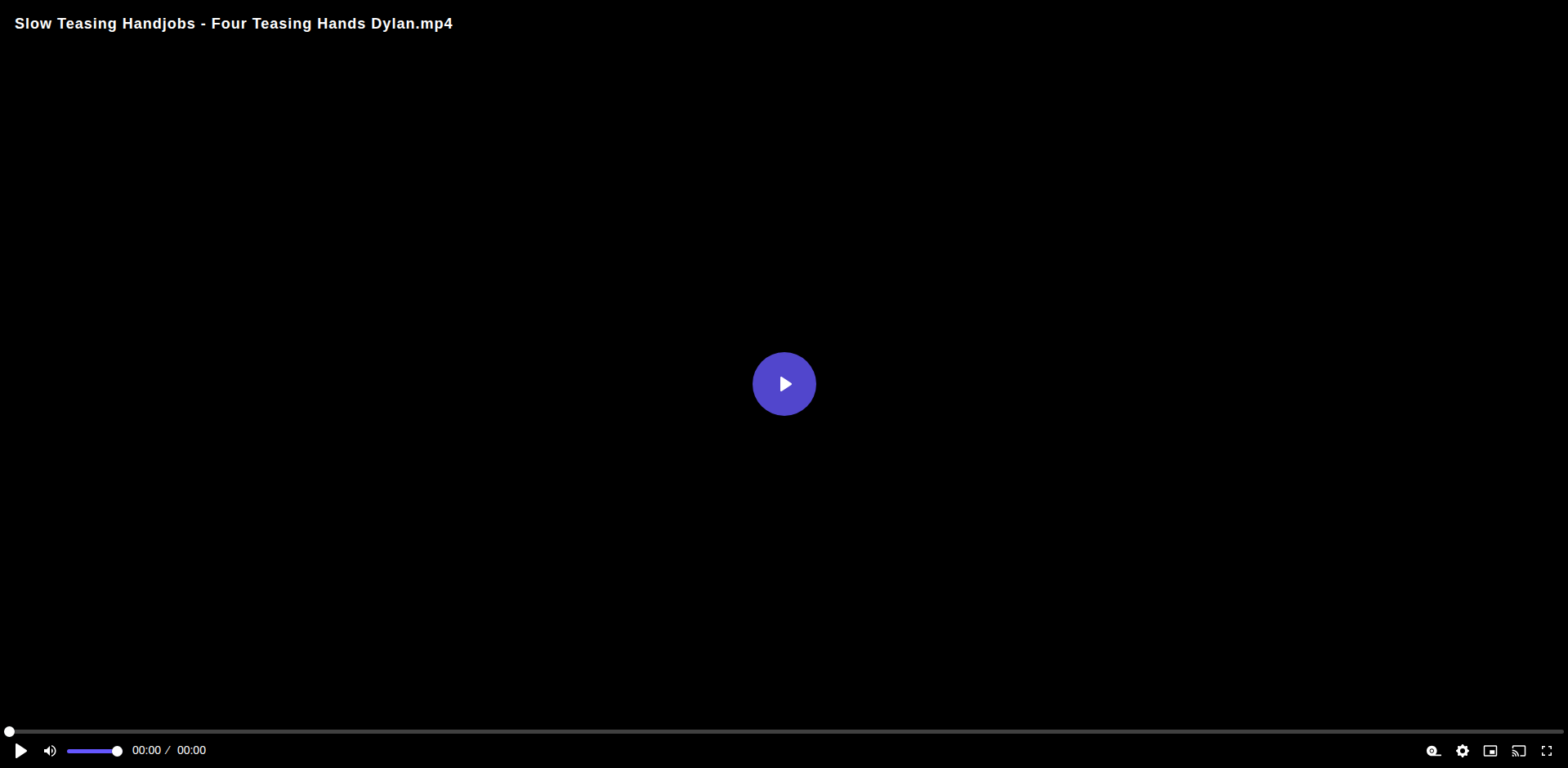1568x768 pixels.
Task: Click the video file title text
Action: pos(234,24)
